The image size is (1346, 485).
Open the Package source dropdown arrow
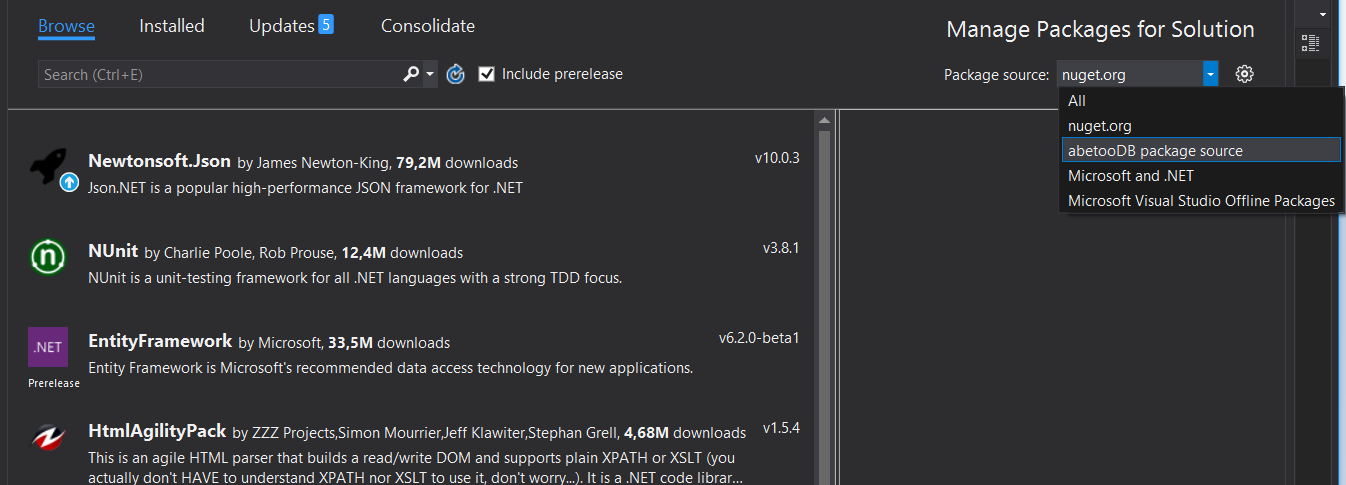click(1210, 74)
